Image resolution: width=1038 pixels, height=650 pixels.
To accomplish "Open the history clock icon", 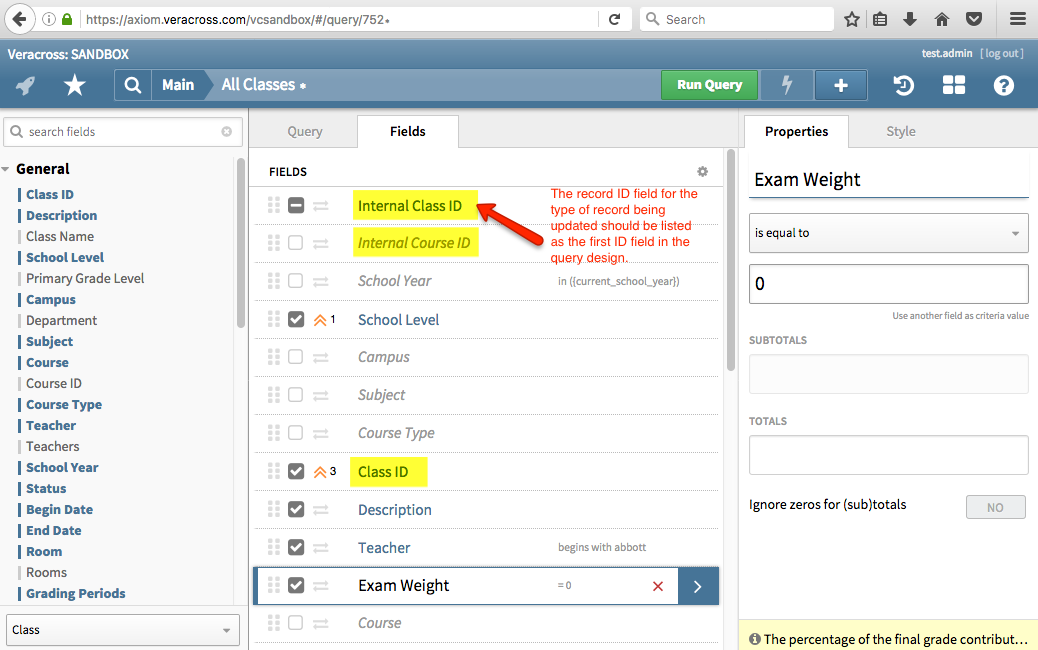I will (x=903, y=85).
